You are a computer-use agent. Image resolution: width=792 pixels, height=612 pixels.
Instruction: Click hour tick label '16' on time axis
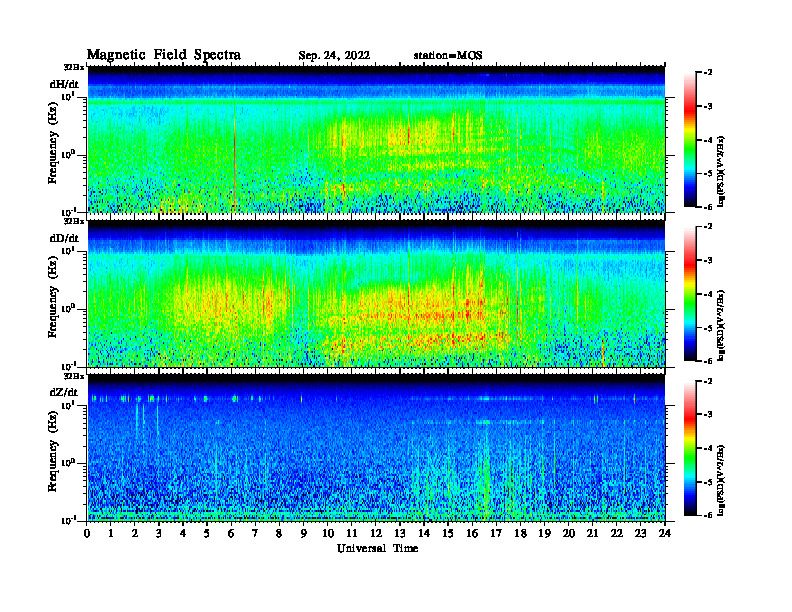pyautogui.click(x=472, y=533)
